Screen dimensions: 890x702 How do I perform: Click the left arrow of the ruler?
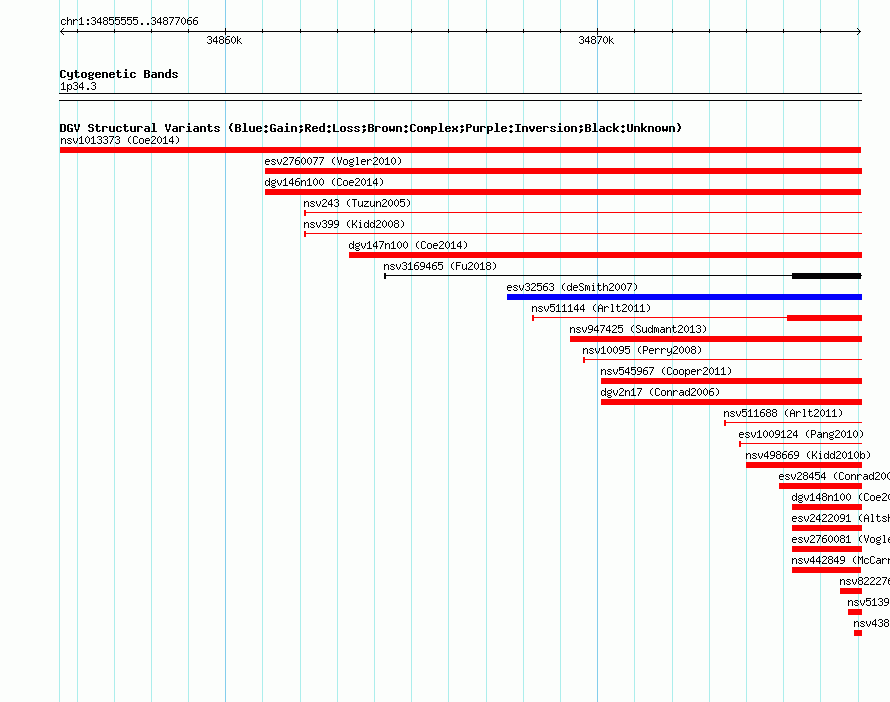tap(62, 31)
